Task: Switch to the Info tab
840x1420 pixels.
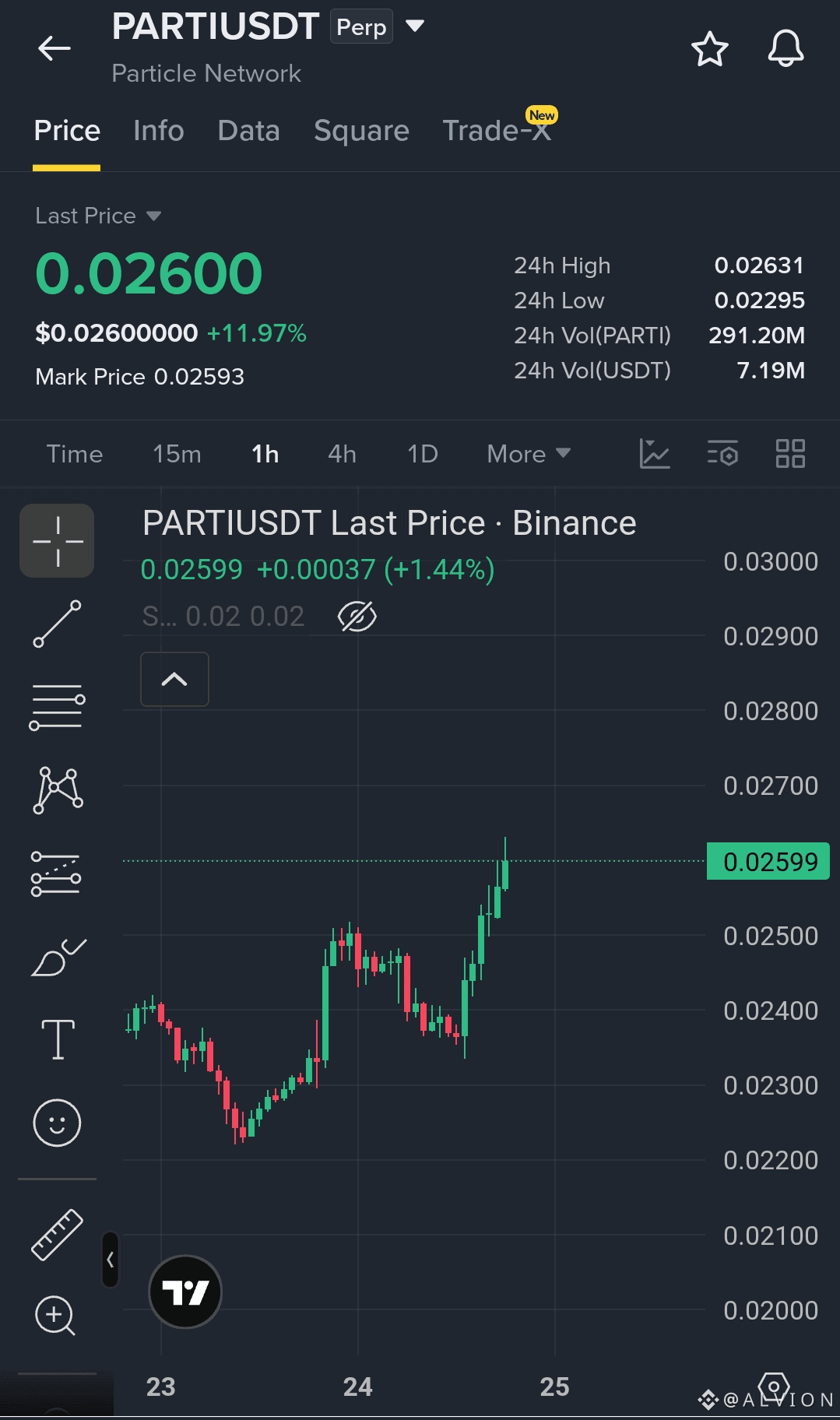Action: pos(159,131)
